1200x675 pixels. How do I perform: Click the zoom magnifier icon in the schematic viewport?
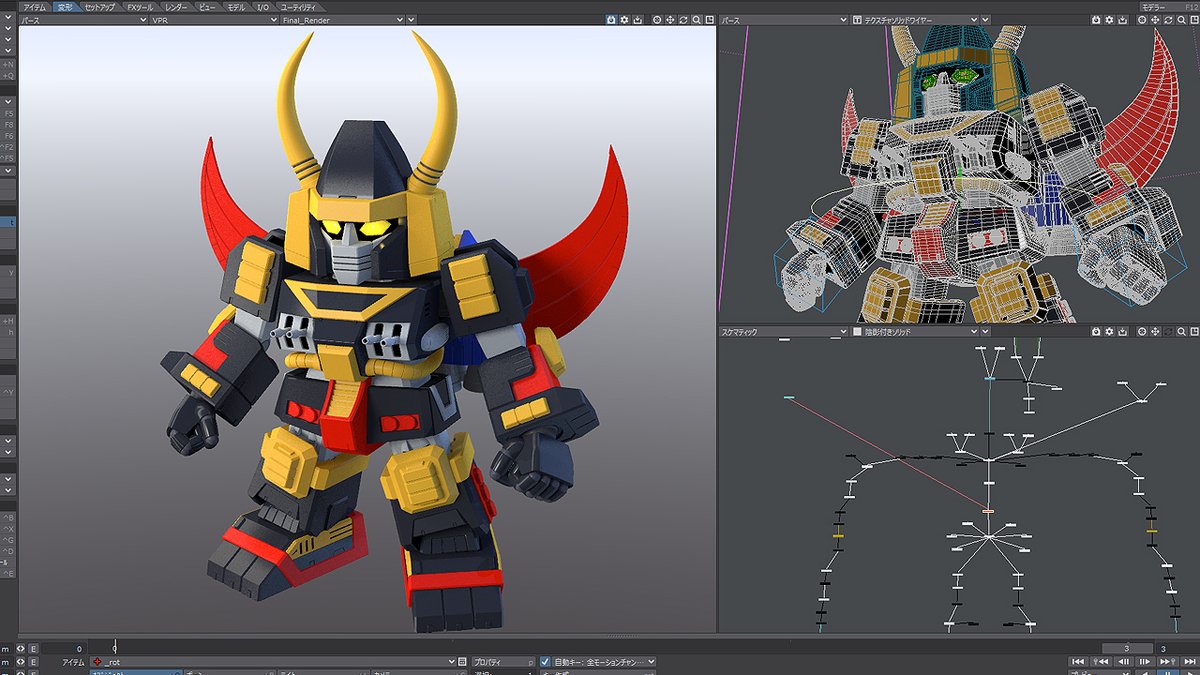(x=1181, y=331)
